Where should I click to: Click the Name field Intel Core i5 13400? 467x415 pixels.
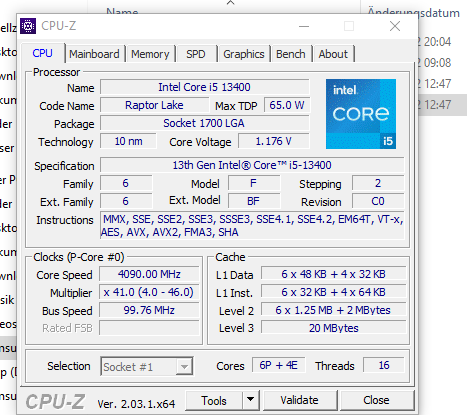coord(205,87)
